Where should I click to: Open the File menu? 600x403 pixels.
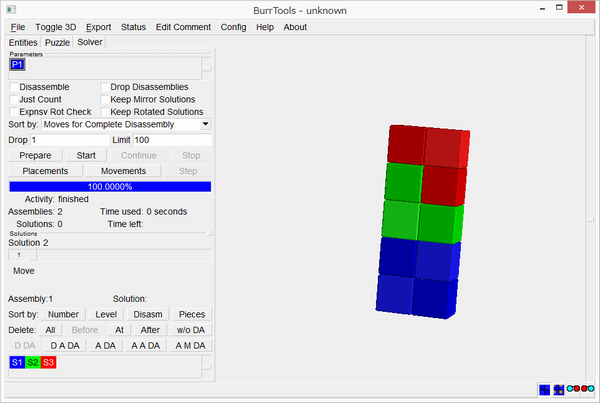click(x=18, y=27)
